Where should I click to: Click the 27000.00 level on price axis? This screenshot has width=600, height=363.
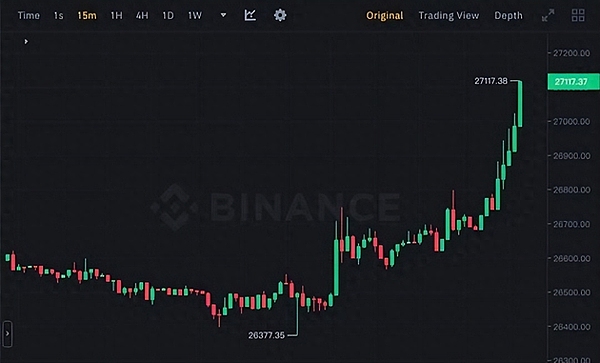[x=571, y=122]
